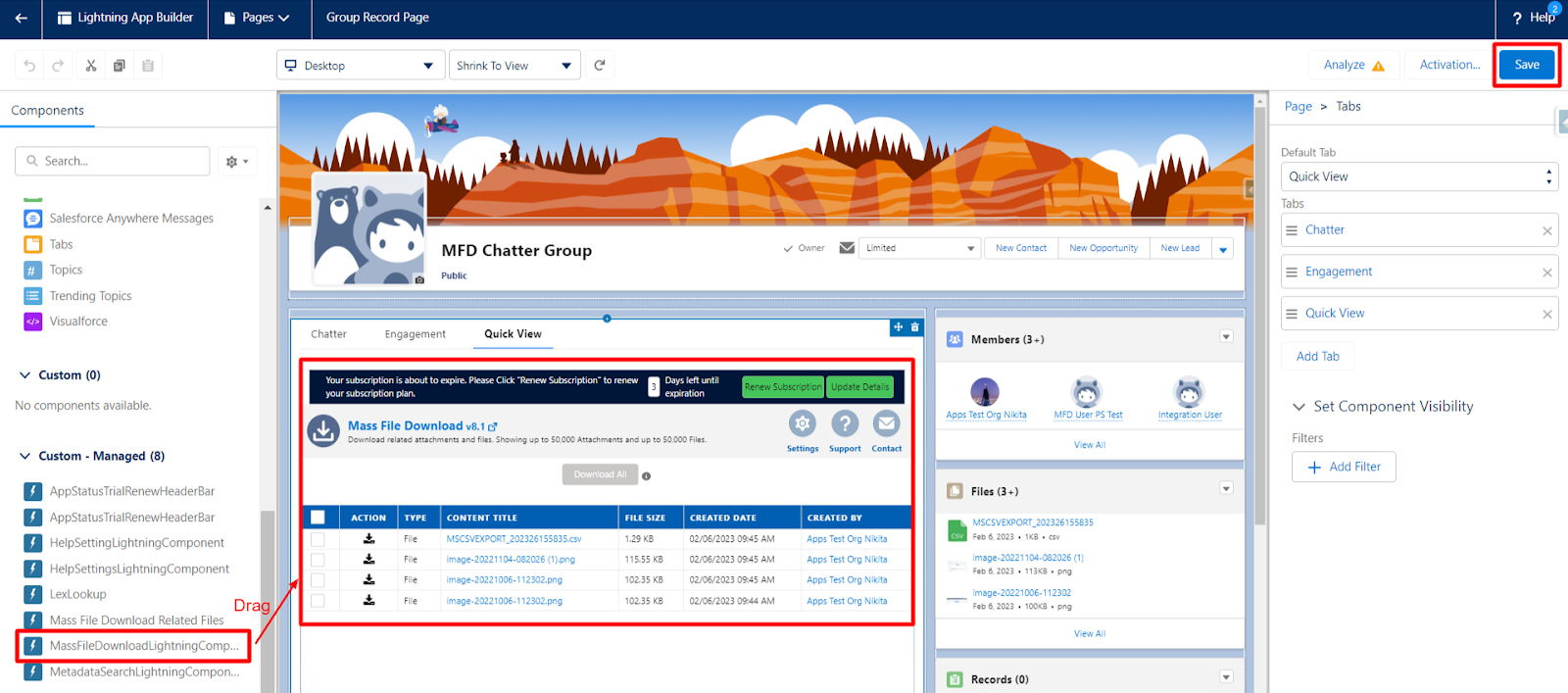The image size is (1568, 693).
Task: Open the Shrink To View dropdown
Action: tap(514, 66)
